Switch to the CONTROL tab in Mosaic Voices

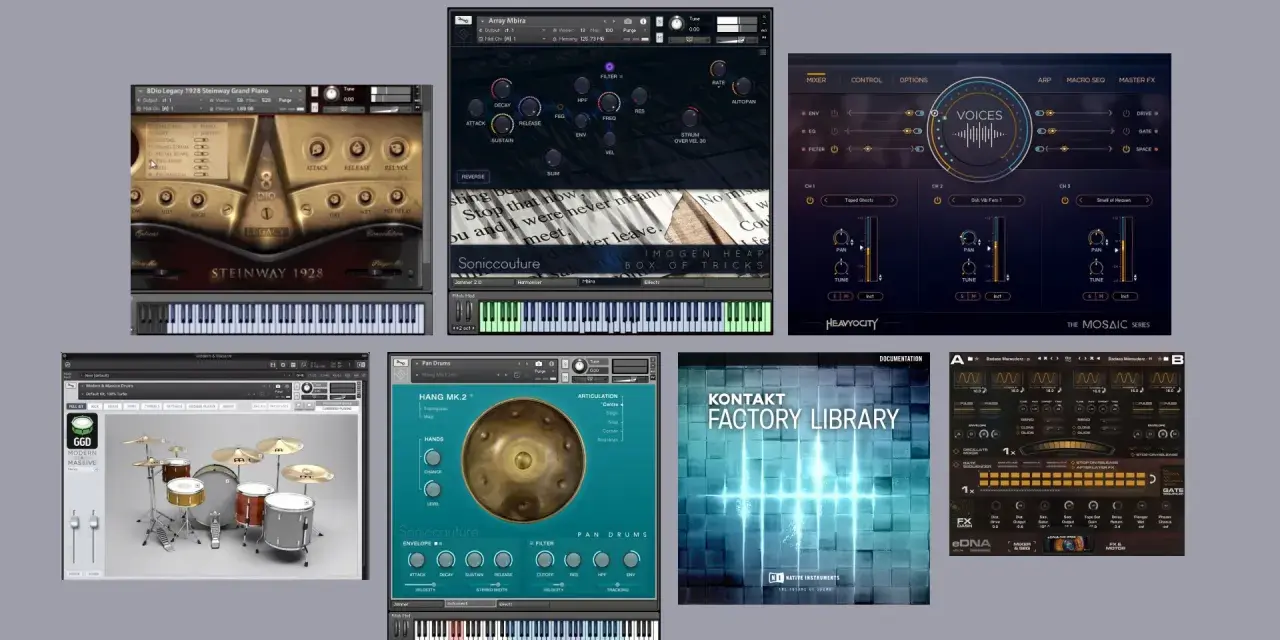click(866, 80)
